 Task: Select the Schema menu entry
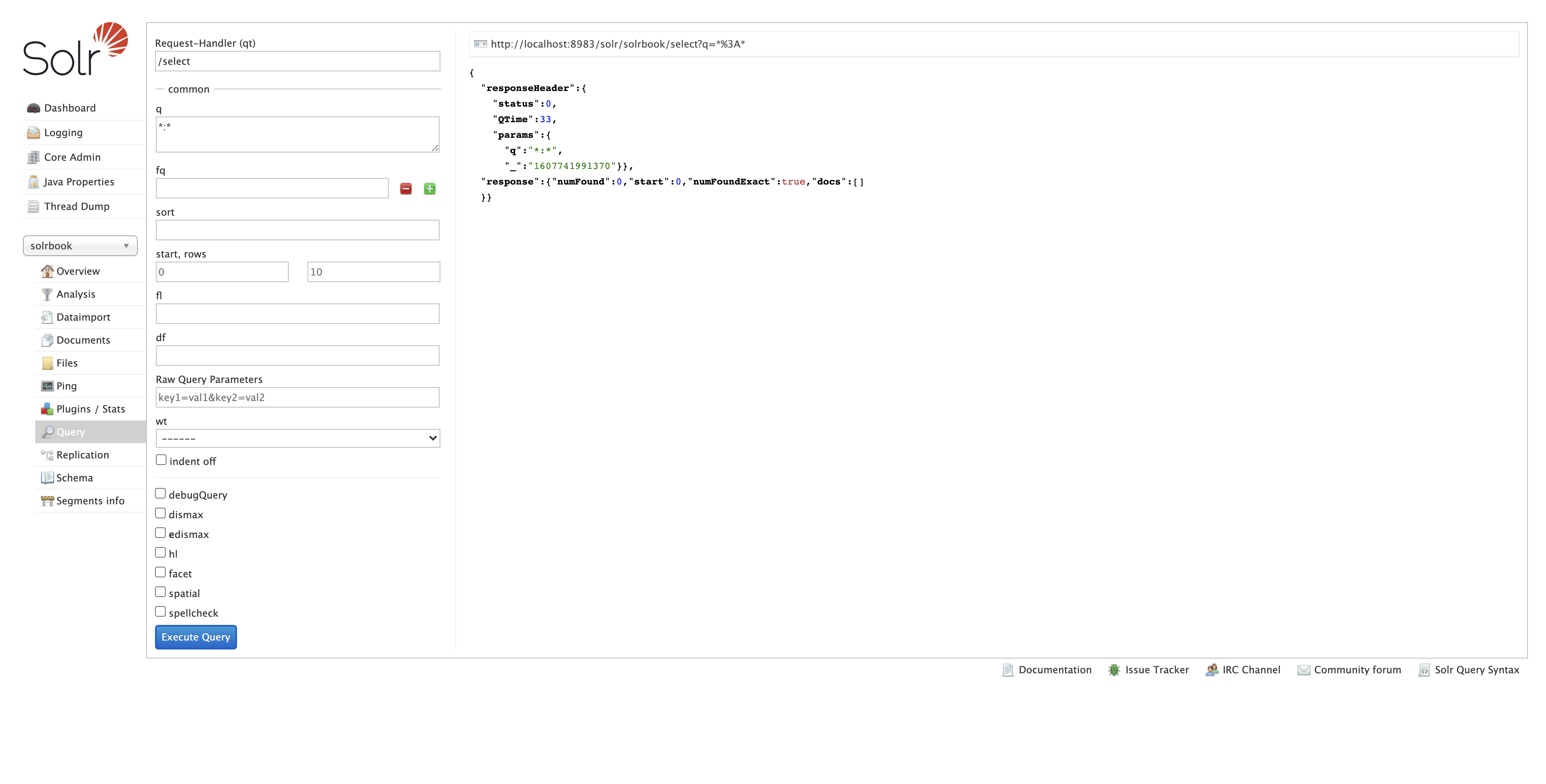[91, 478]
